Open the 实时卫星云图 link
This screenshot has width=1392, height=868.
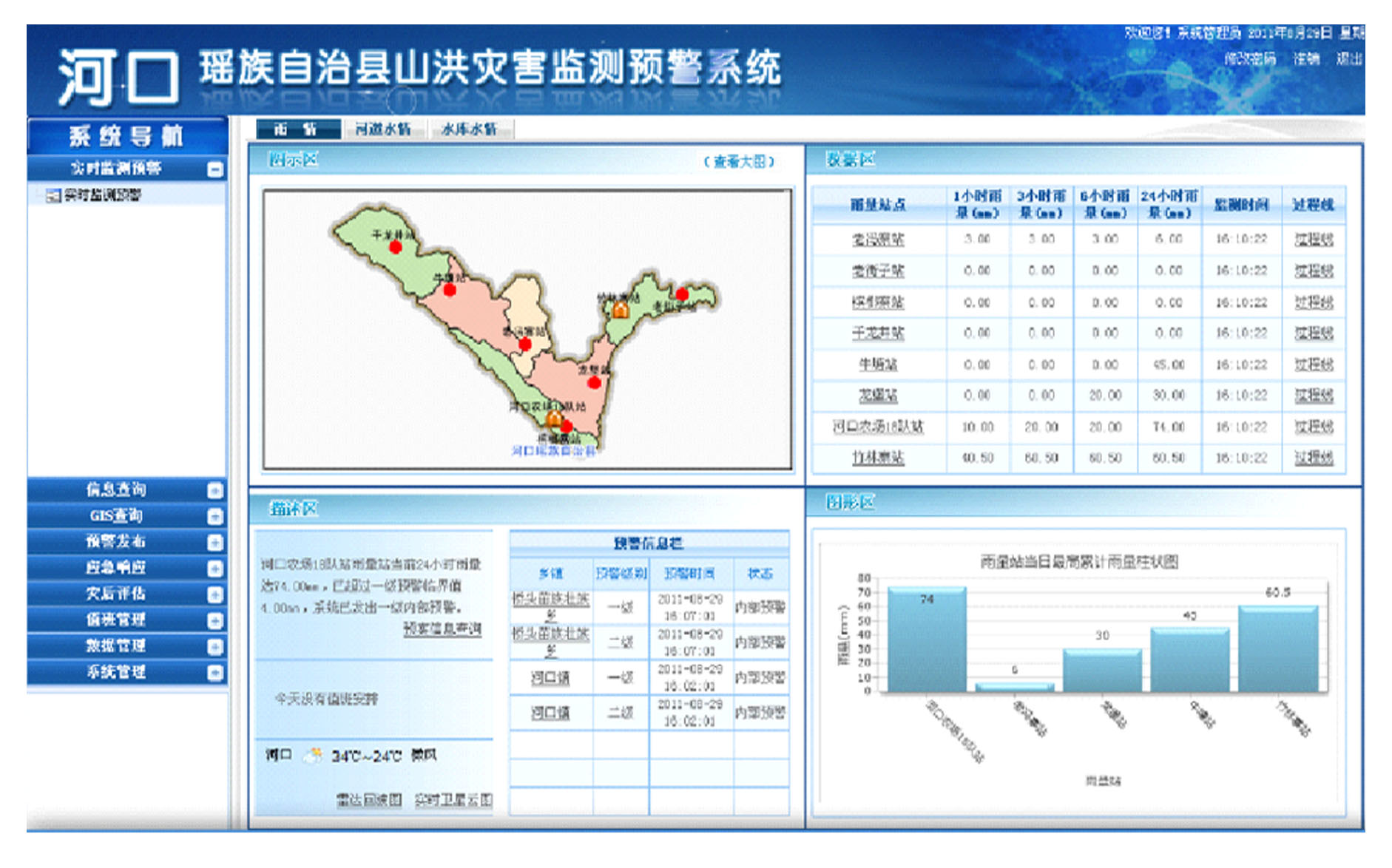tap(453, 799)
